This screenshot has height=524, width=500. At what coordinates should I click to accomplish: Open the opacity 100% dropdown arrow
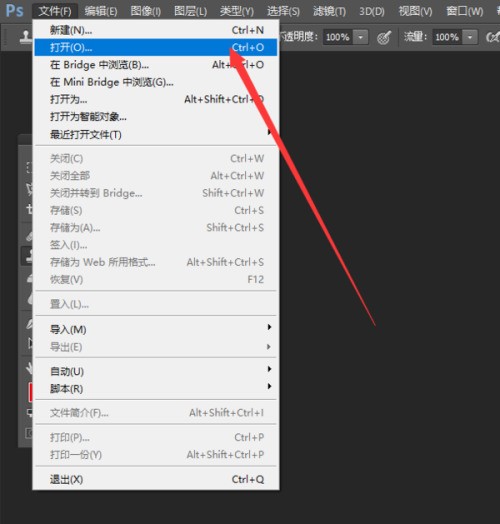point(361,37)
